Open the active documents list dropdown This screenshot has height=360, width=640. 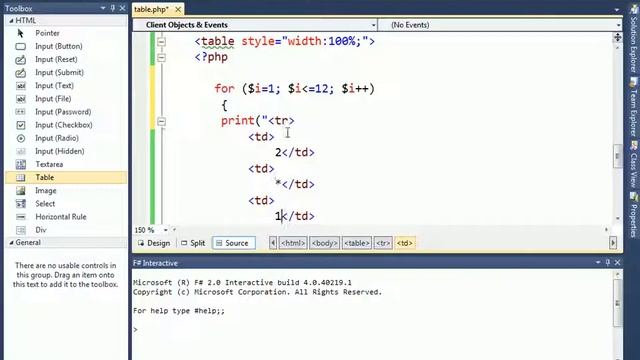[617, 9]
